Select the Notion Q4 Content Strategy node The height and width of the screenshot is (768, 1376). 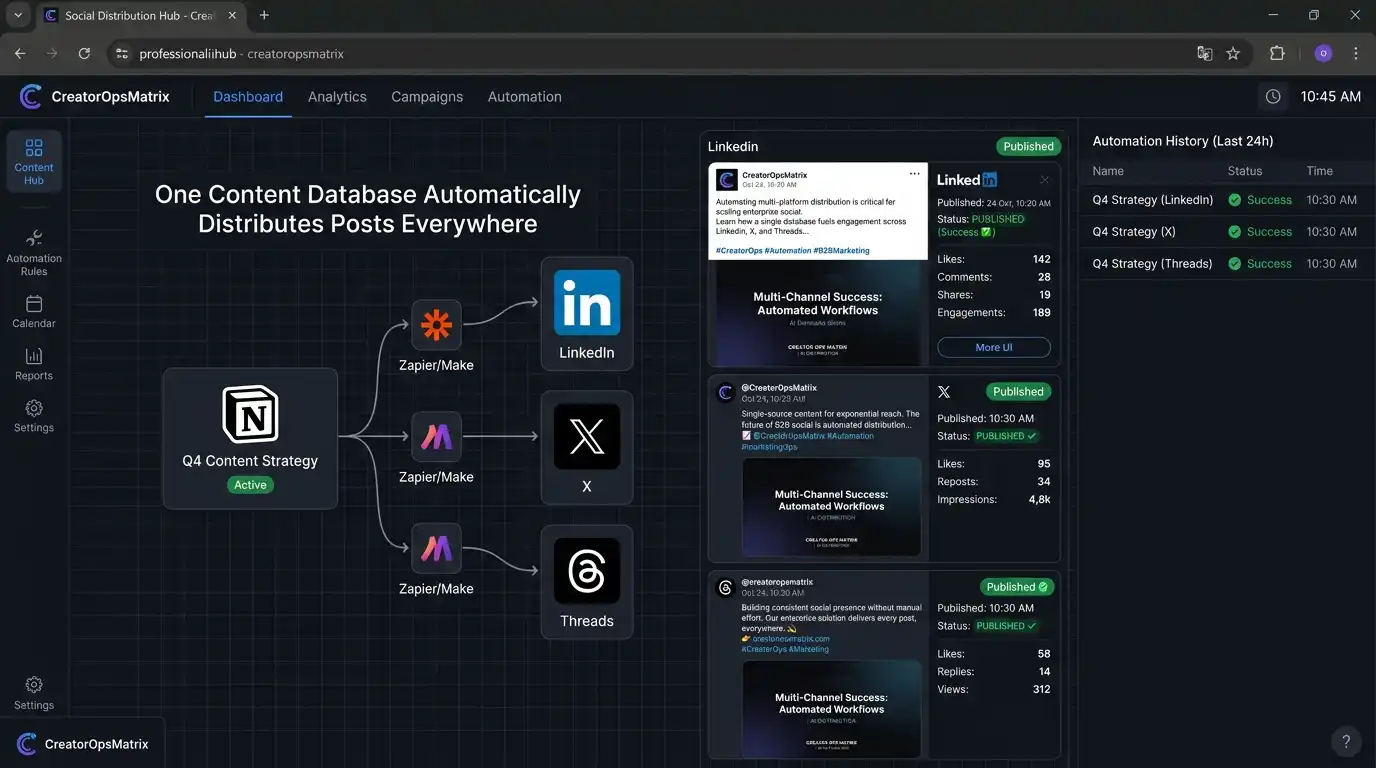coord(250,438)
